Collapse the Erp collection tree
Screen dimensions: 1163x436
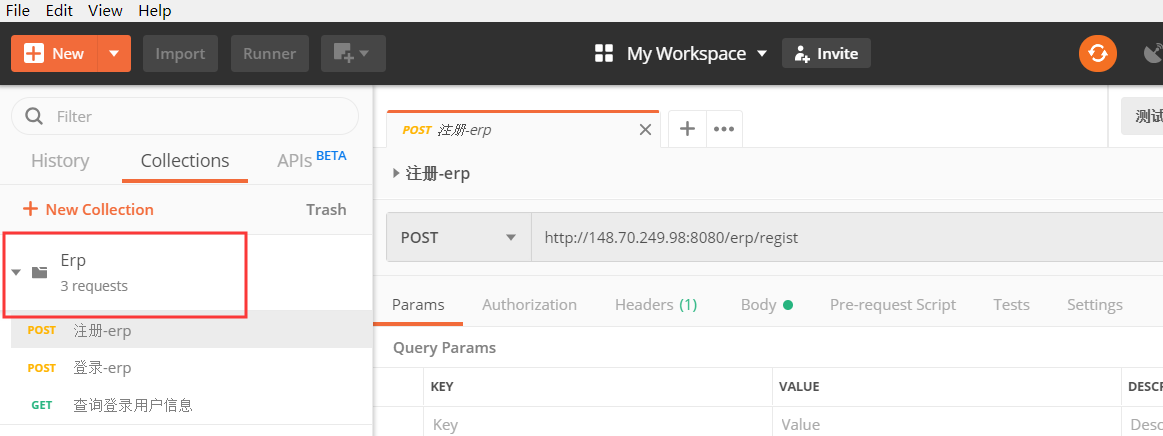coord(16,272)
